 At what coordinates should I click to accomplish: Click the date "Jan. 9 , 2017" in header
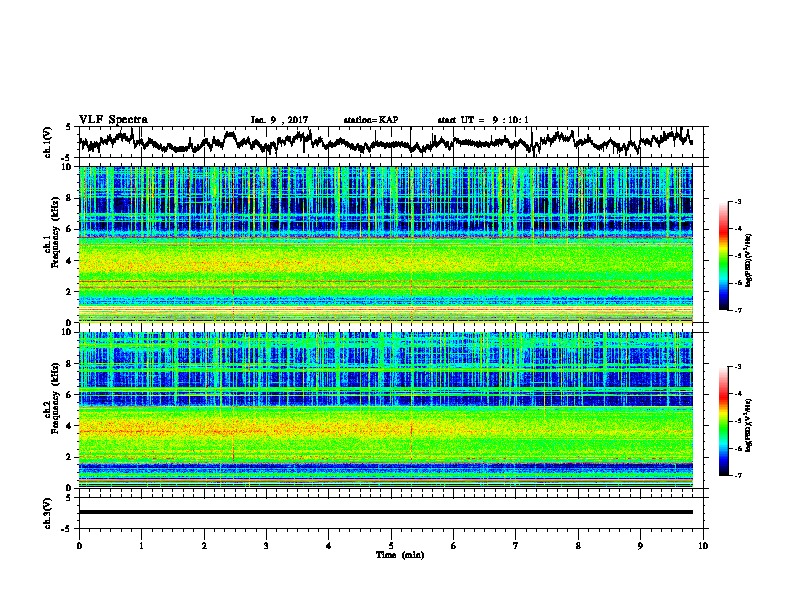pyautogui.click(x=279, y=120)
